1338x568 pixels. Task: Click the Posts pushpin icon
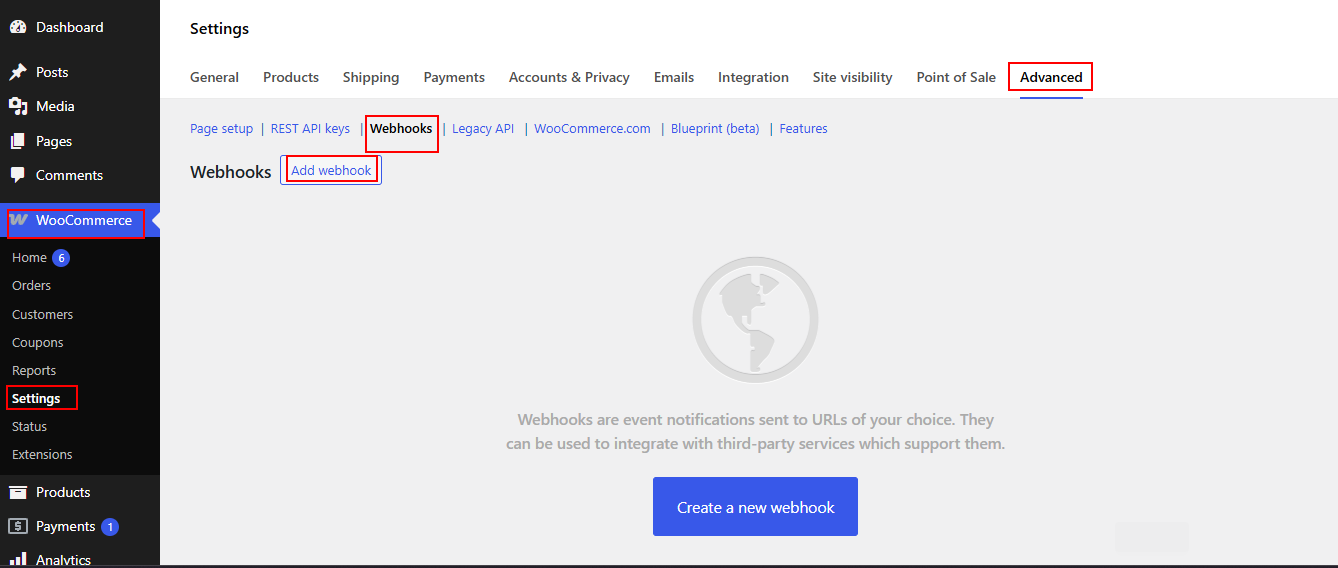click(17, 72)
